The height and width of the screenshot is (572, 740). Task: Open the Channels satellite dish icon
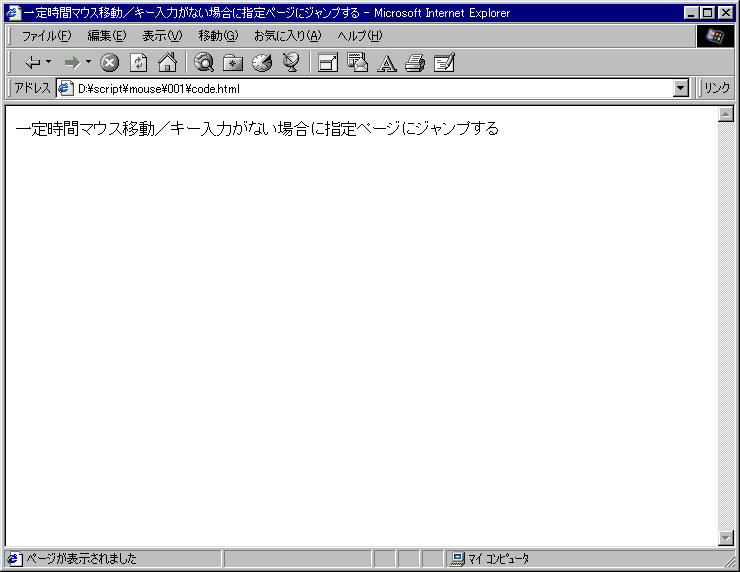coord(291,62)
